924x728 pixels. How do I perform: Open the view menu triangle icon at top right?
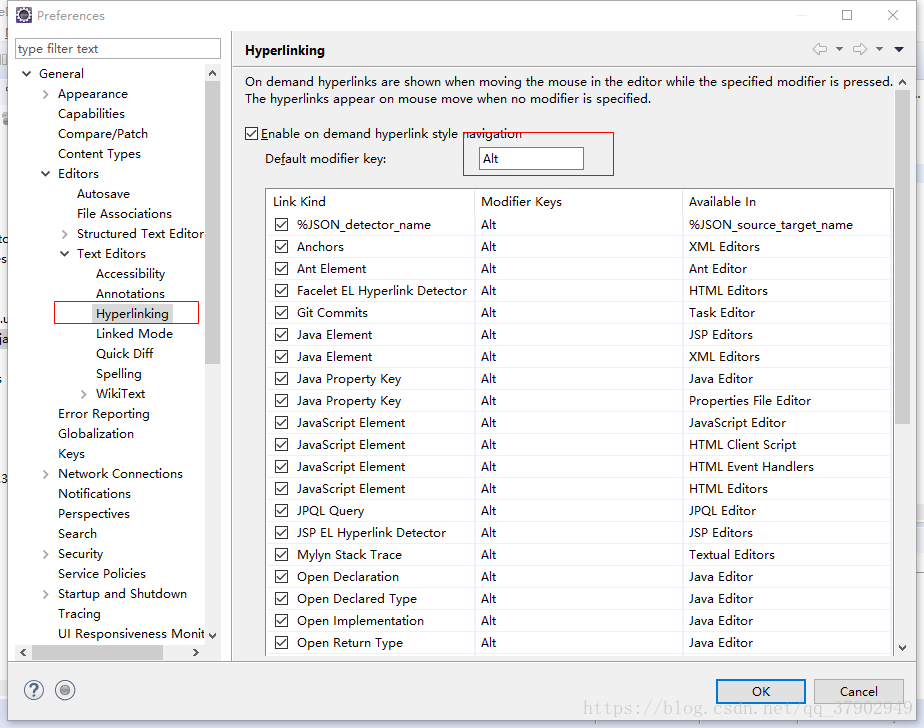point(899,50)
